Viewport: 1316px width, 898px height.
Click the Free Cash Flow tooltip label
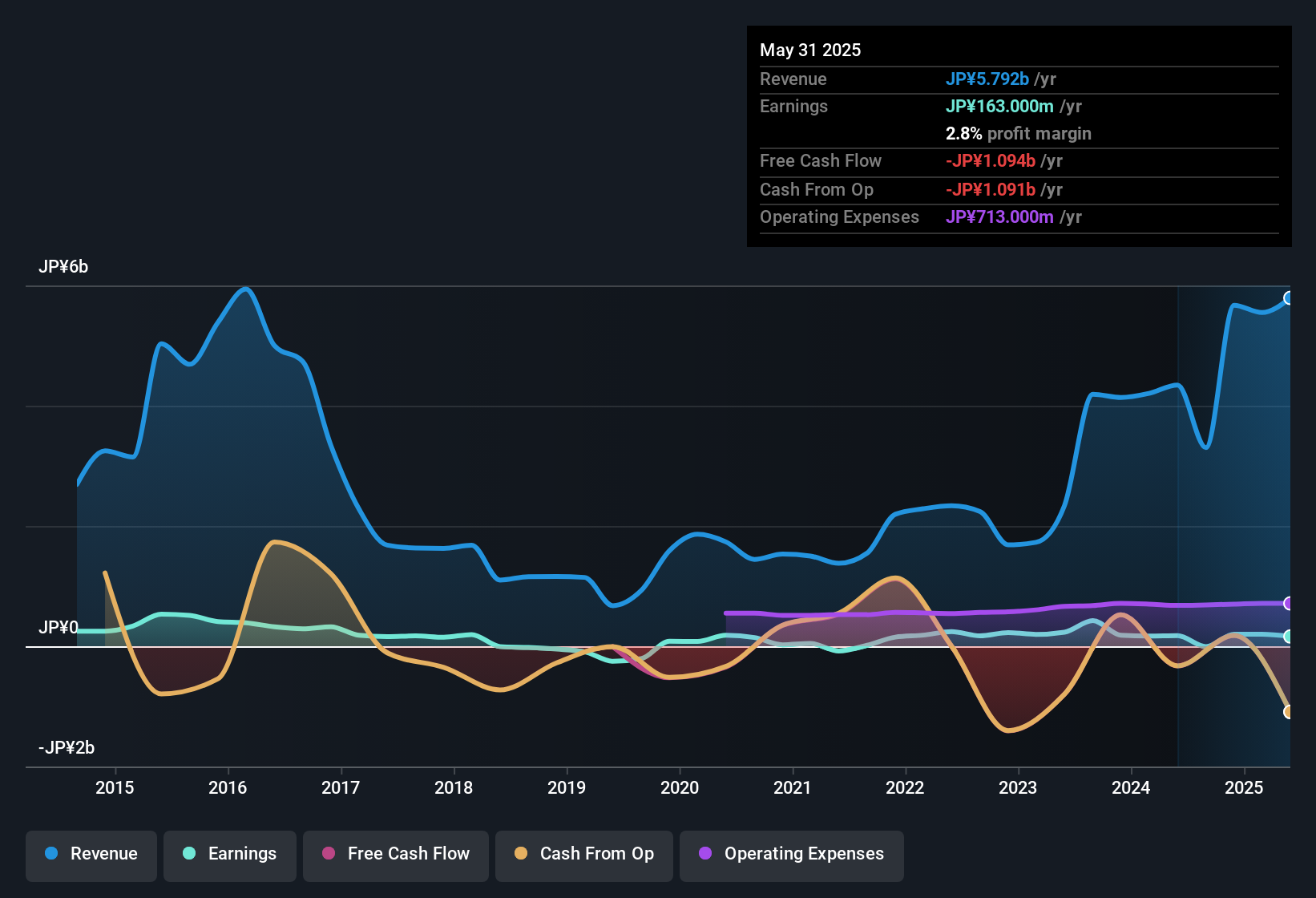click(x=821, y=161)
